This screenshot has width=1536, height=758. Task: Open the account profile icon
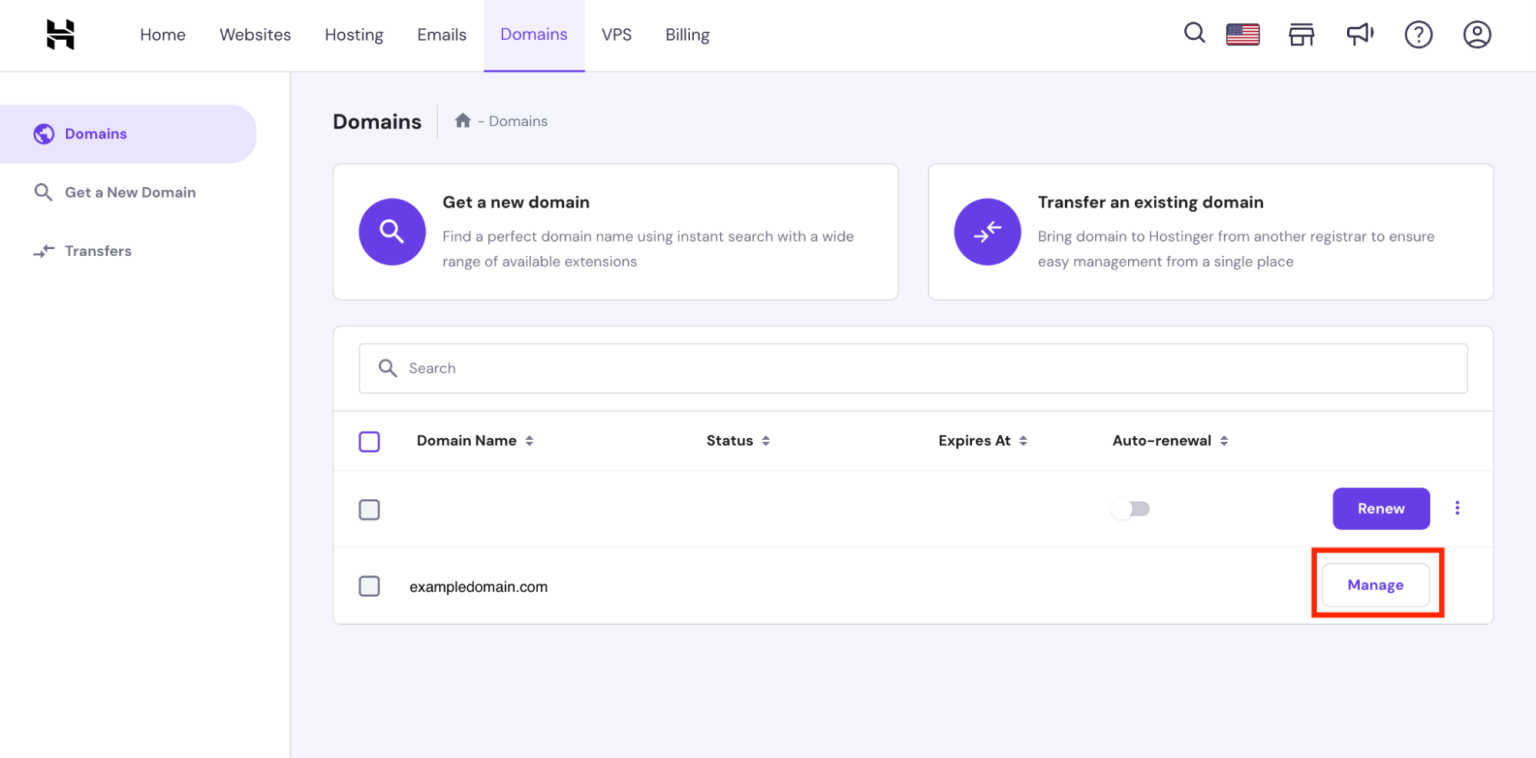pyautogui.click(x=1477, y=33)
